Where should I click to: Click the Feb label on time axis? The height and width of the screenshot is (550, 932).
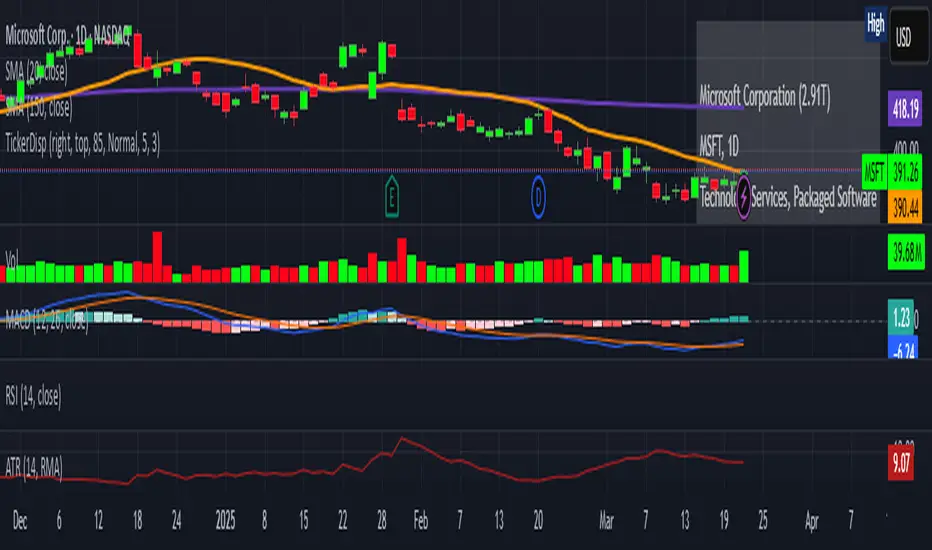pos(420,521)
